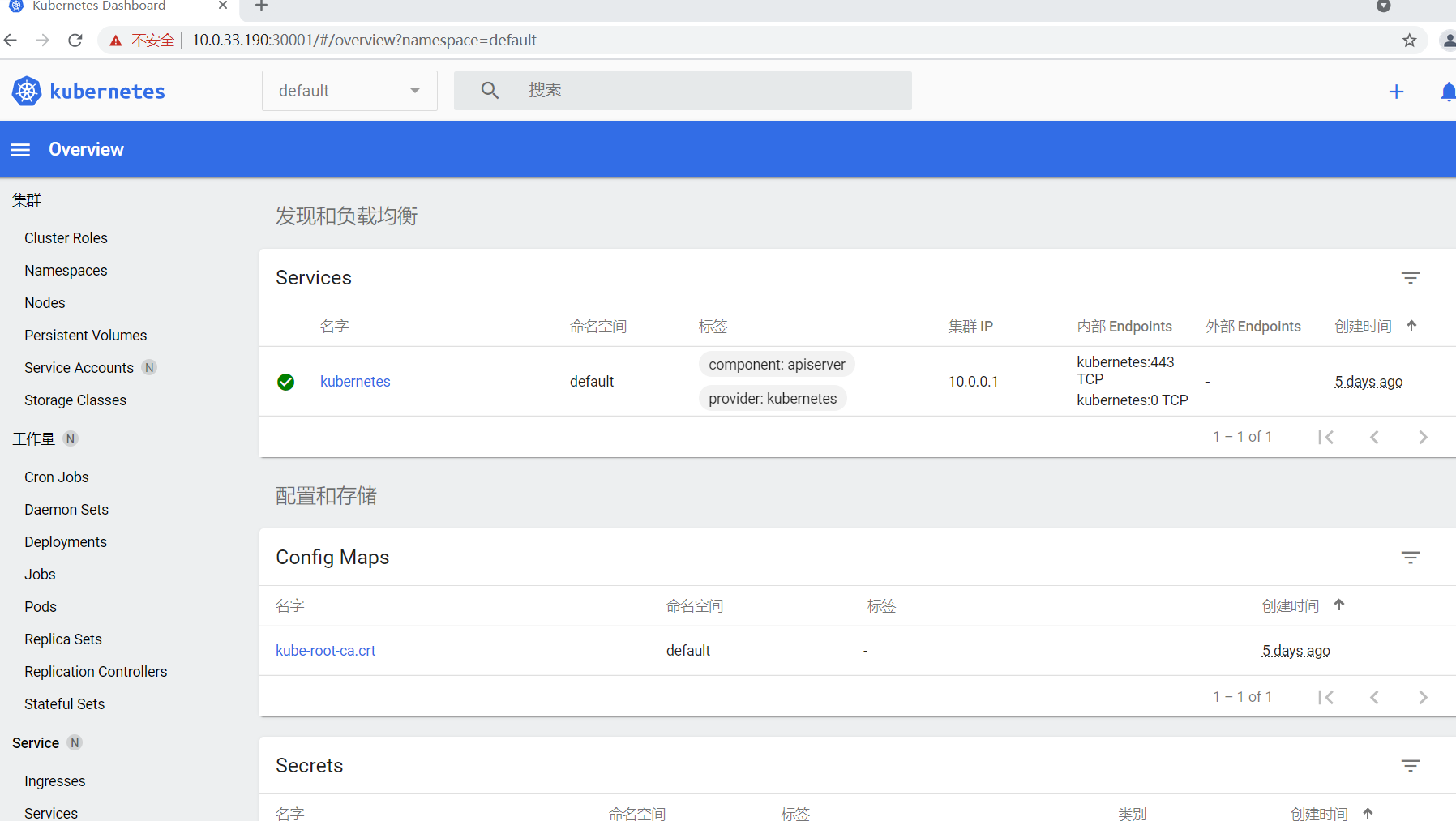Open Deployments in sidebar

(66, 542)
